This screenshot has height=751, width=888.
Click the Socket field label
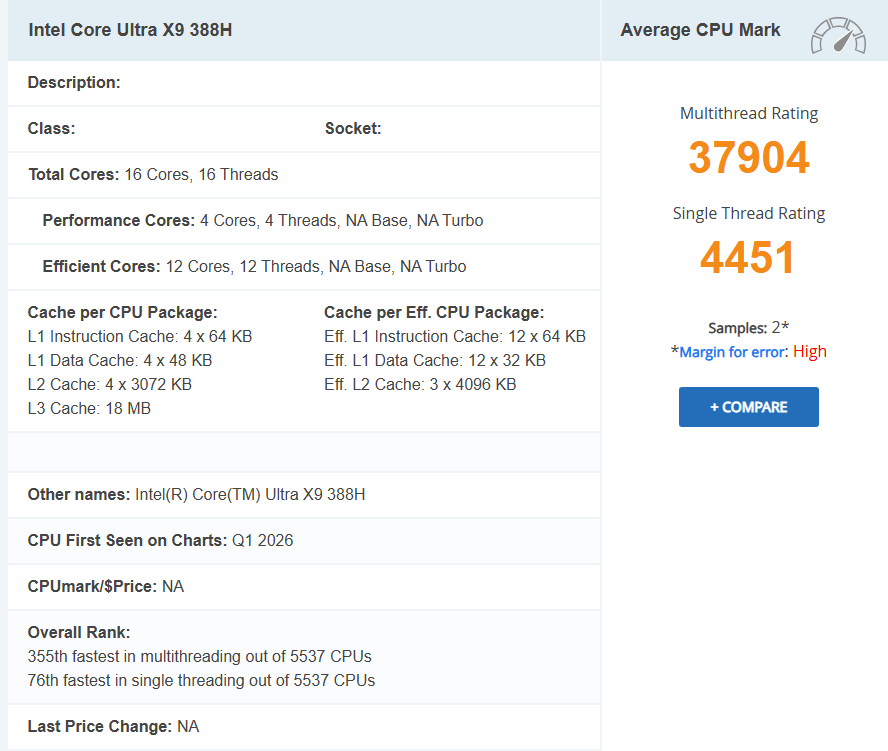(x=353, y=129)
